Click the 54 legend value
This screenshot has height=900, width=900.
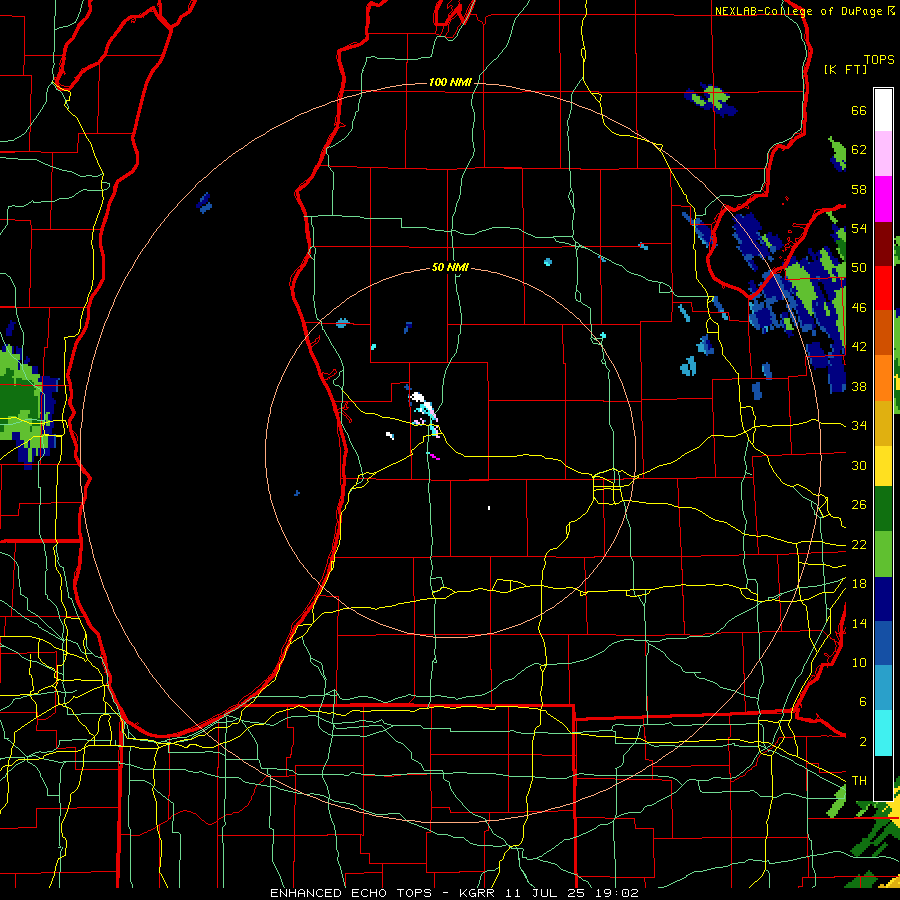859,228
